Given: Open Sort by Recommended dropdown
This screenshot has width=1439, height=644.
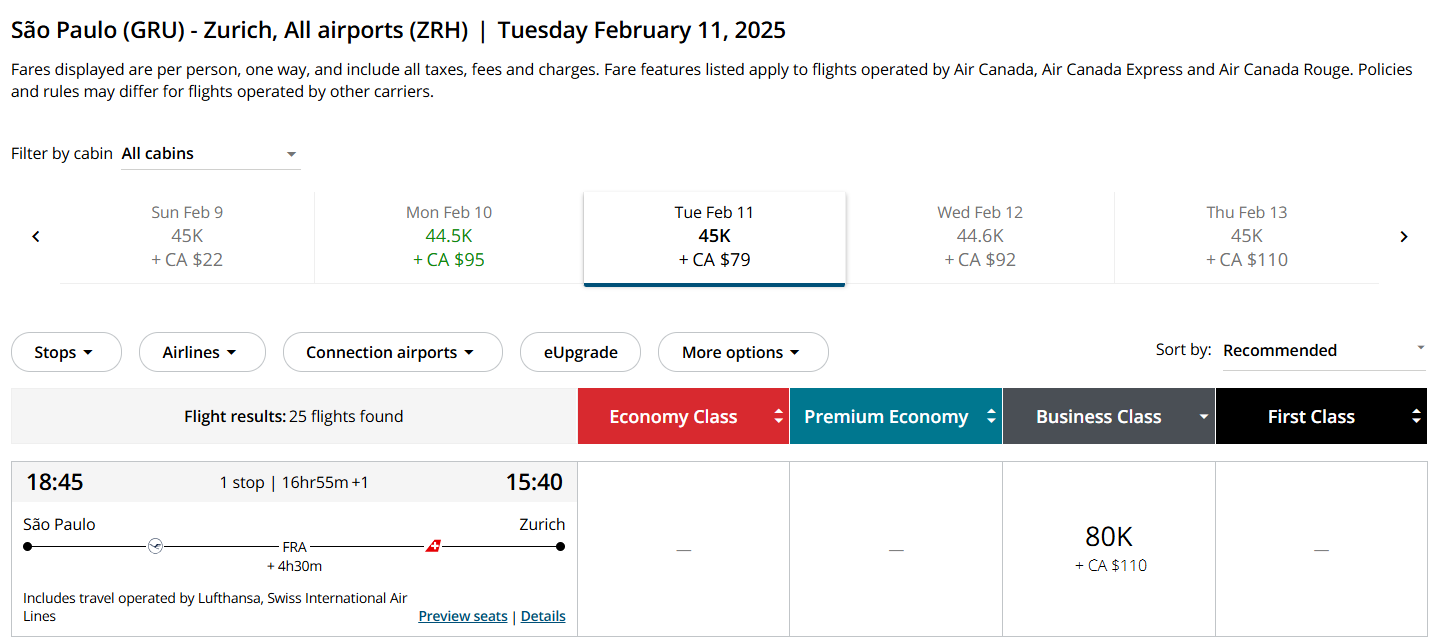Looking at the screenshot, I should 1324,351.
